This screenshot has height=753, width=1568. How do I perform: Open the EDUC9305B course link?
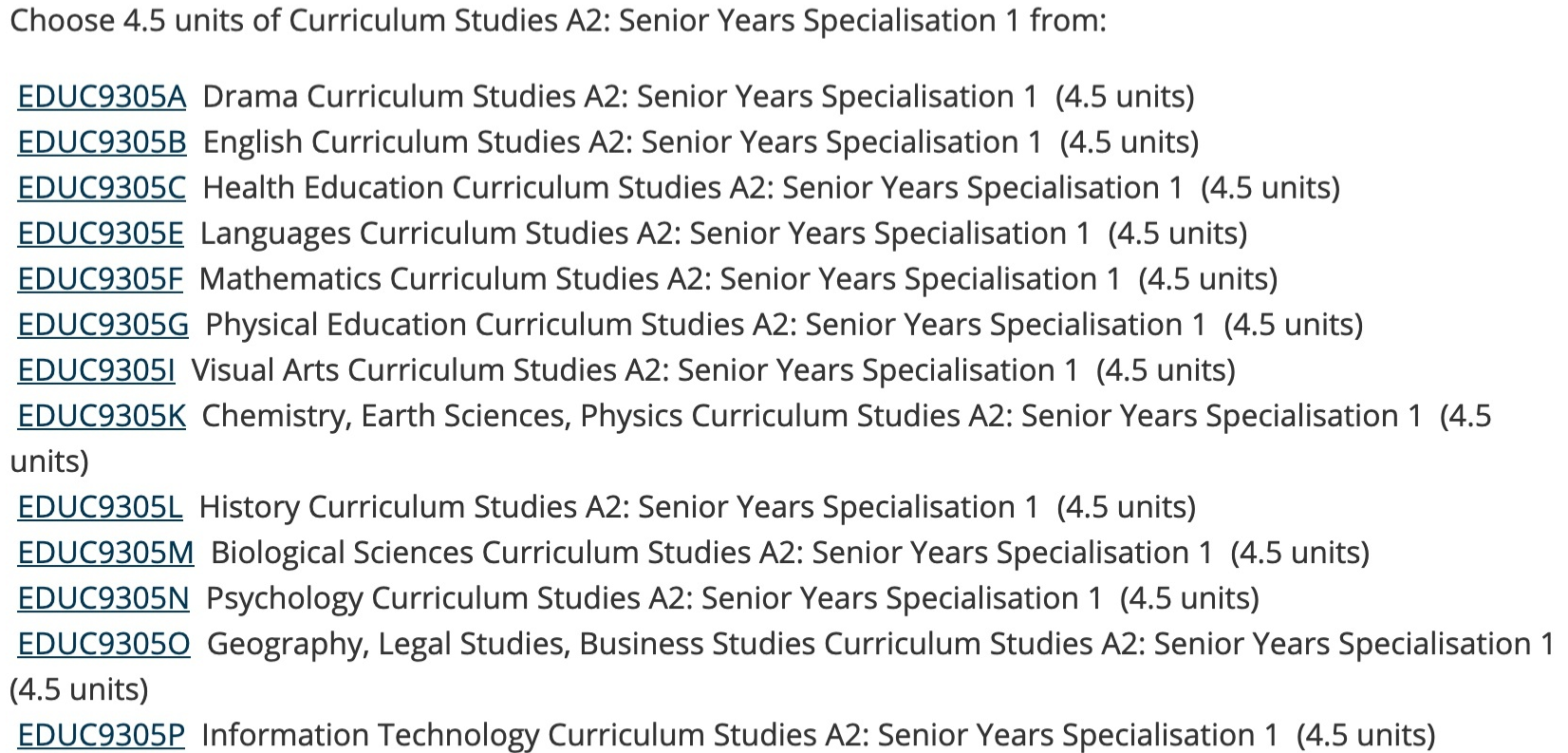(x=102, y=142)
